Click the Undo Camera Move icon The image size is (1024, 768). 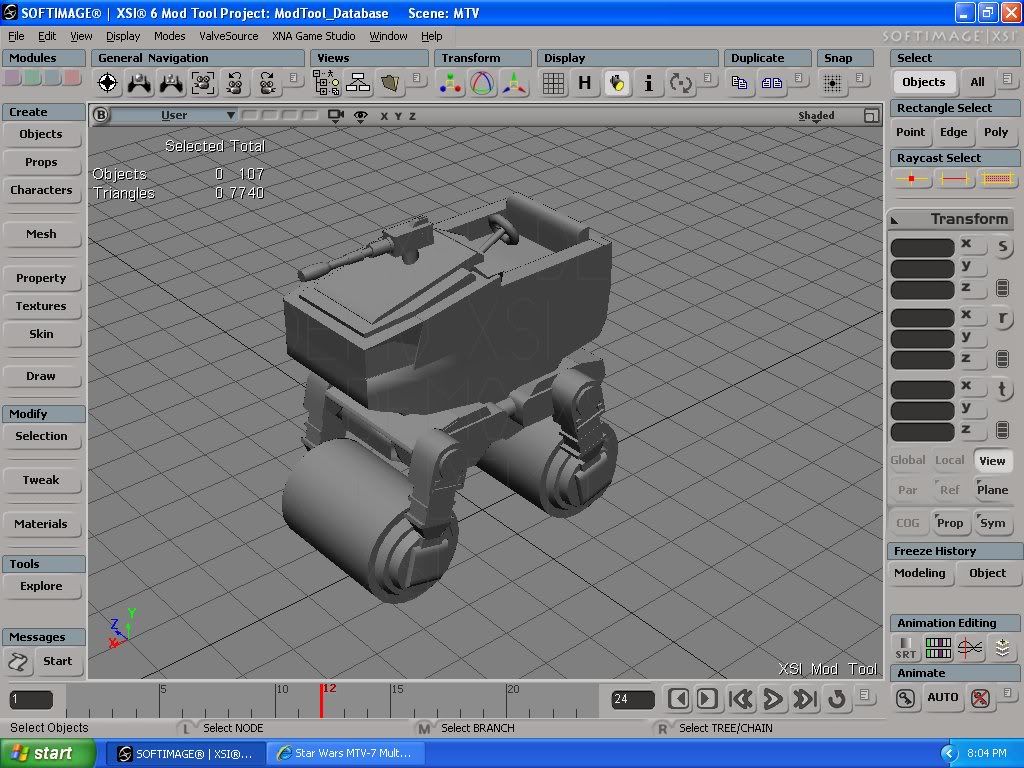[234, 83]
